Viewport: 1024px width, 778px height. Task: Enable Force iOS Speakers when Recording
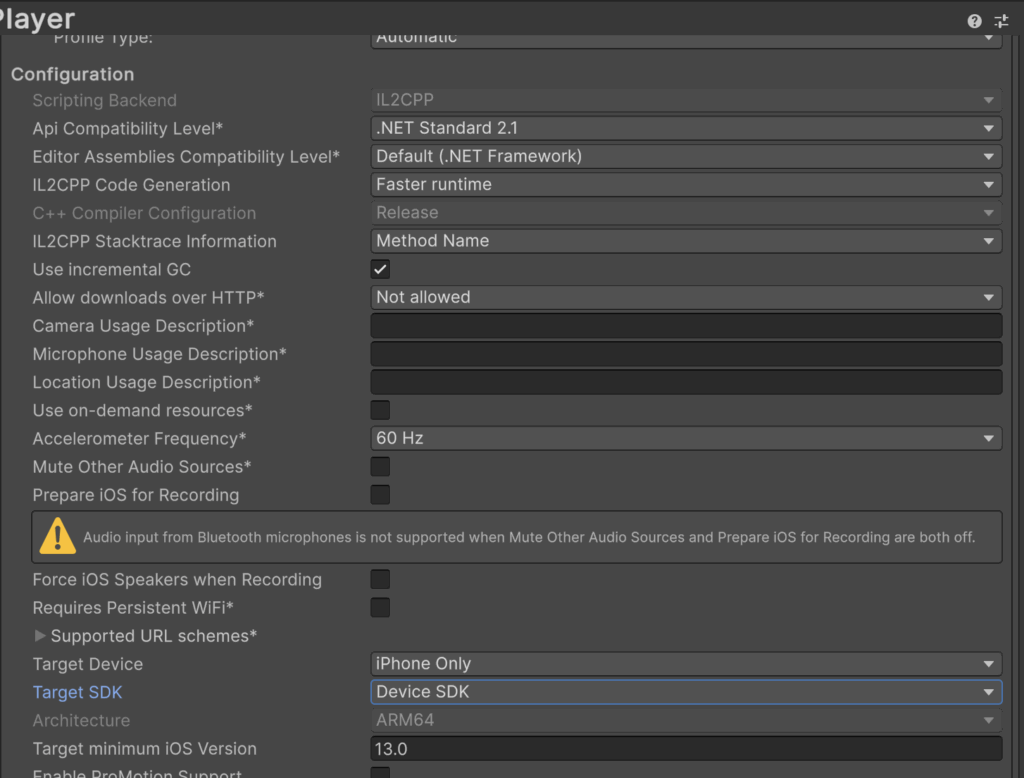click(x=380, y=579)
